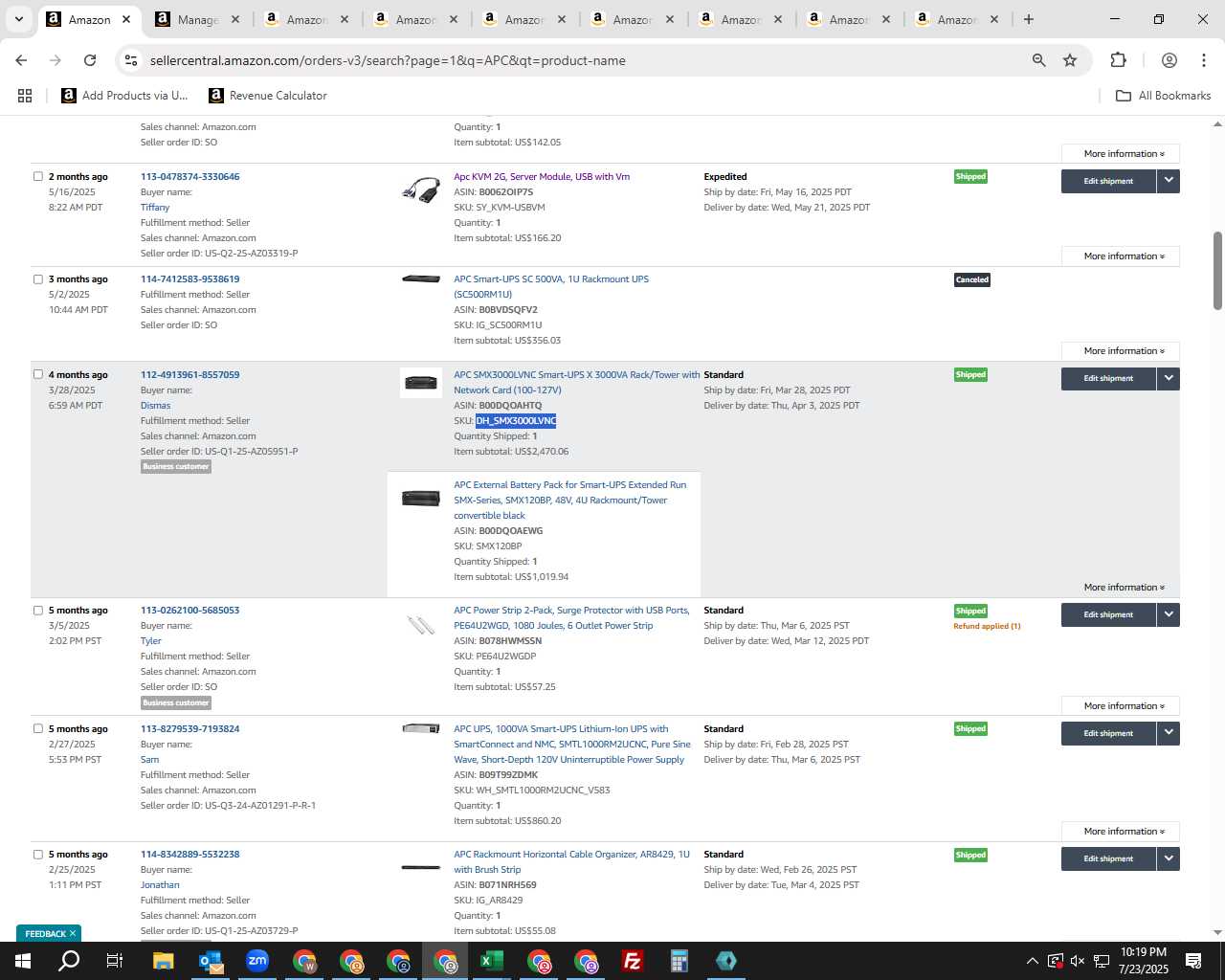
Task: Click Edit shipment for Dismas's order
Action: 1108,378
